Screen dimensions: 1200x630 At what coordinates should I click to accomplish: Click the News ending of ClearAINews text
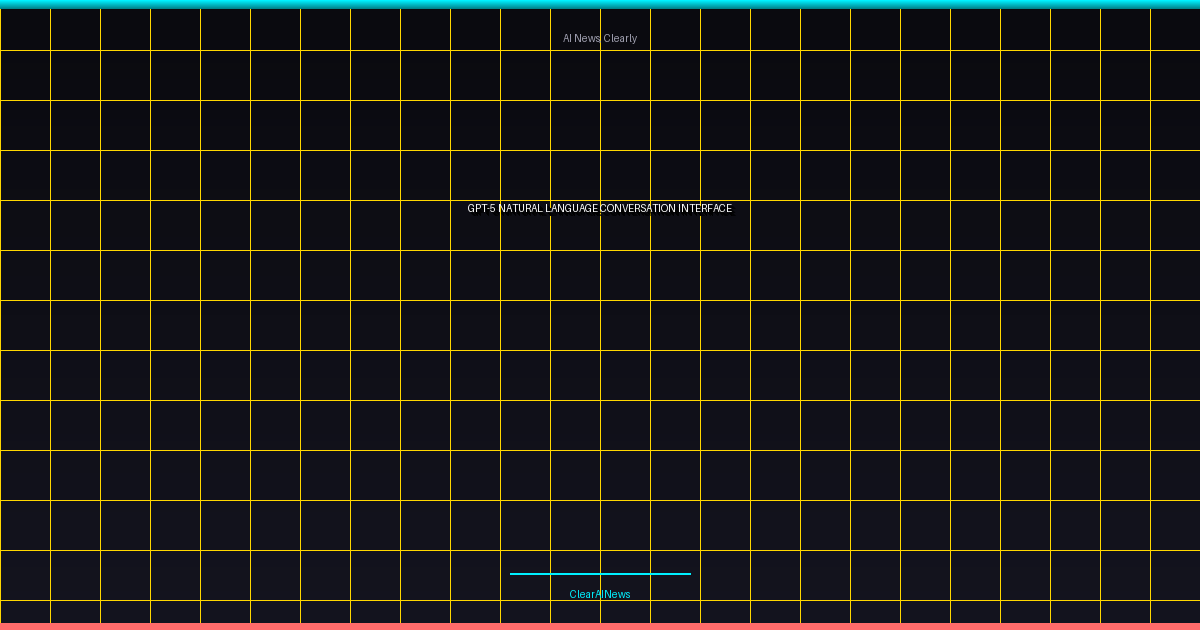tap(618, 594)
